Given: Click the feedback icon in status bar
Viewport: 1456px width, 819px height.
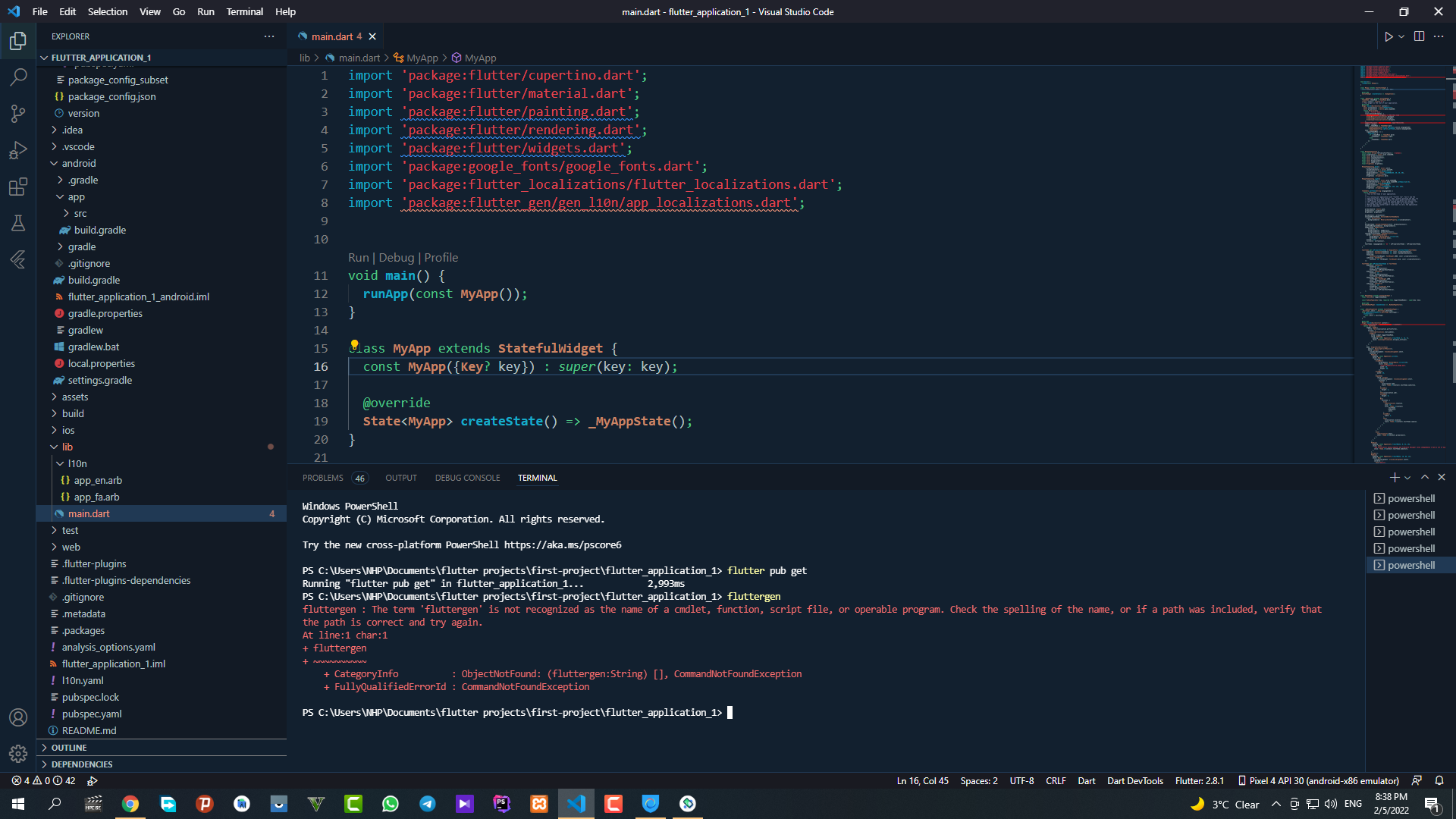Looking at the screenshot, I should tap(1417, 780).
